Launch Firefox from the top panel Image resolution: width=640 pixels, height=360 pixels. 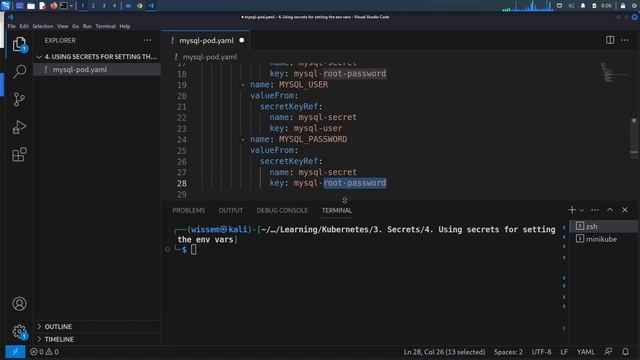(x=53, y=6)
